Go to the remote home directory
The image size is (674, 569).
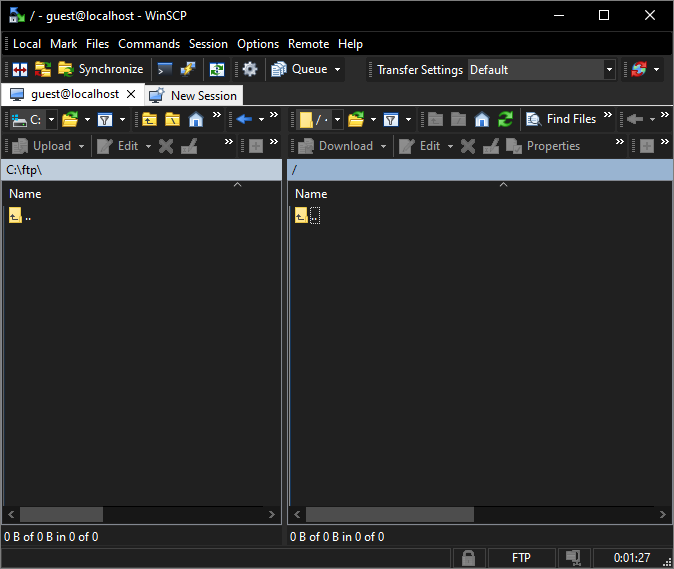coord(482,119)
